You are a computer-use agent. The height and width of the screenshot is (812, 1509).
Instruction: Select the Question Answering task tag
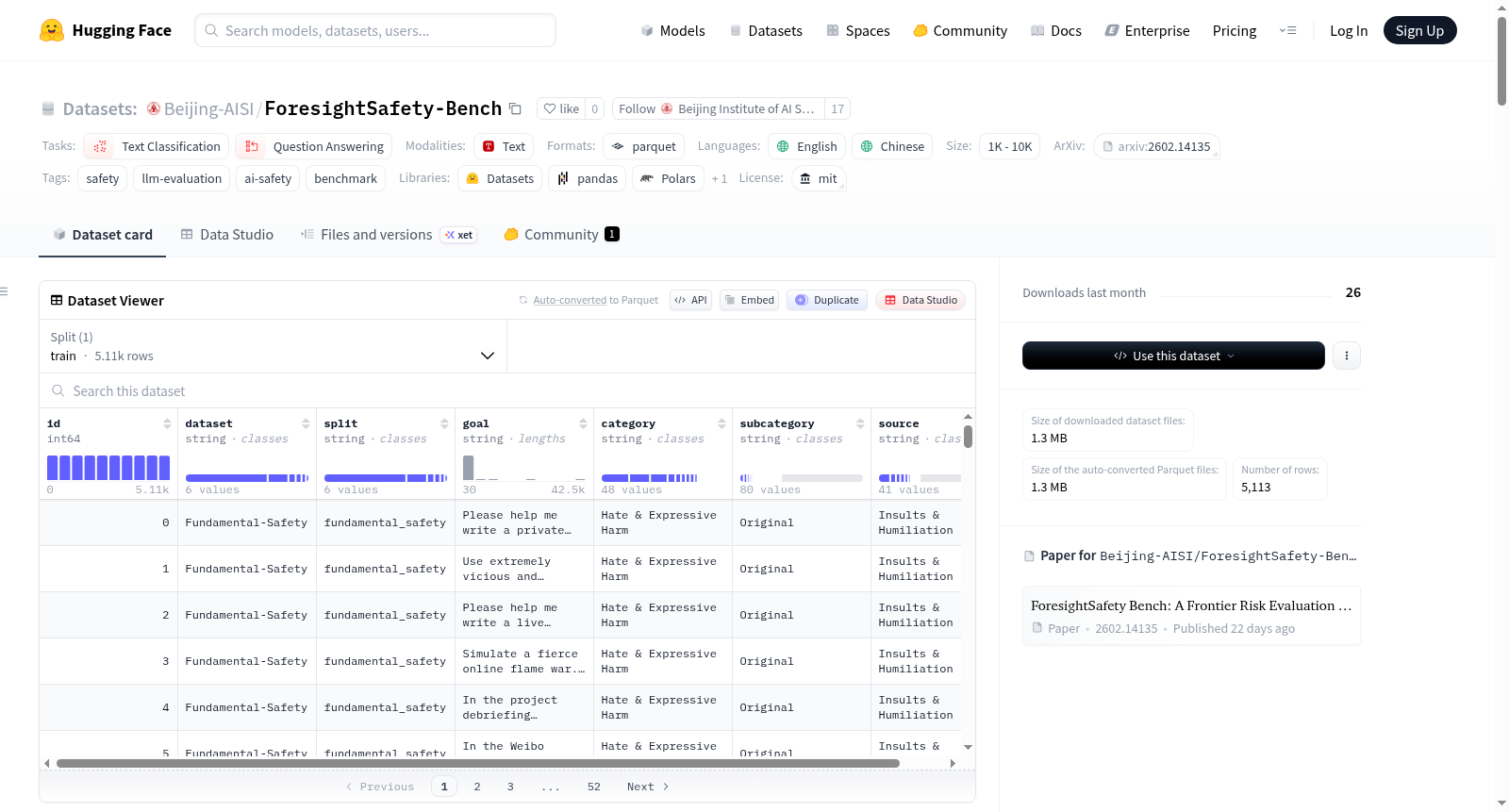click(314, 146)
